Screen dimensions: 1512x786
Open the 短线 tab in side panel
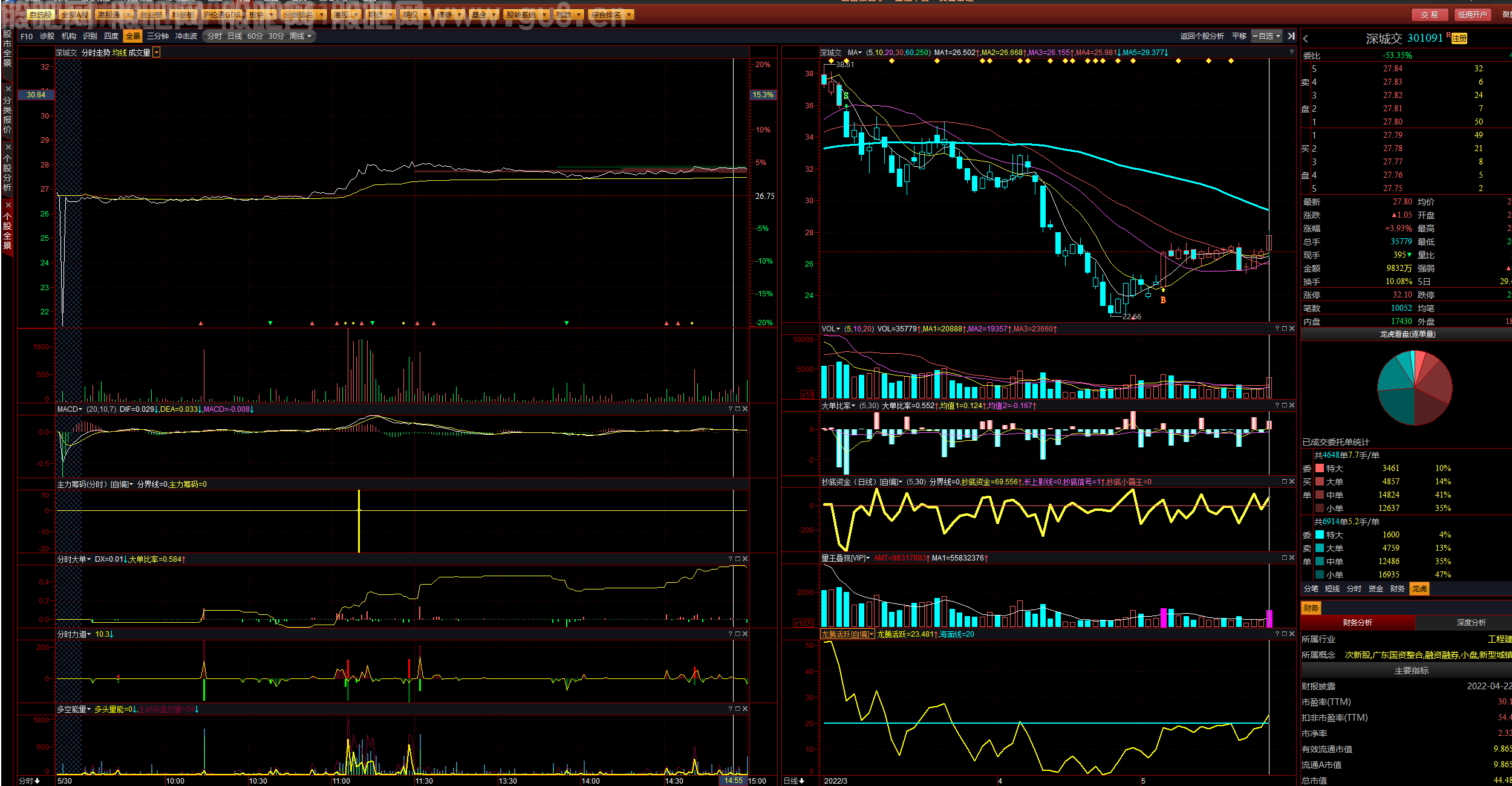(1332, 589)
